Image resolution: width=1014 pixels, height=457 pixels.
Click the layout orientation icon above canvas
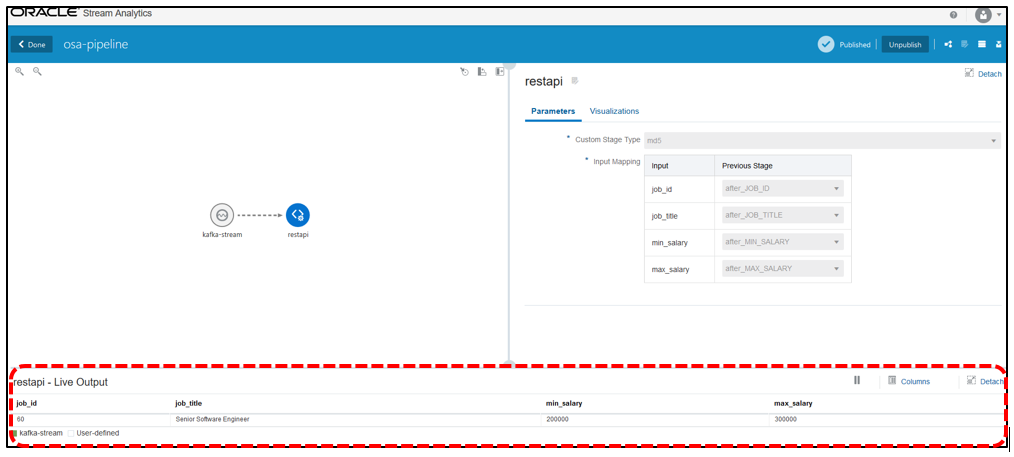point(482,72)
